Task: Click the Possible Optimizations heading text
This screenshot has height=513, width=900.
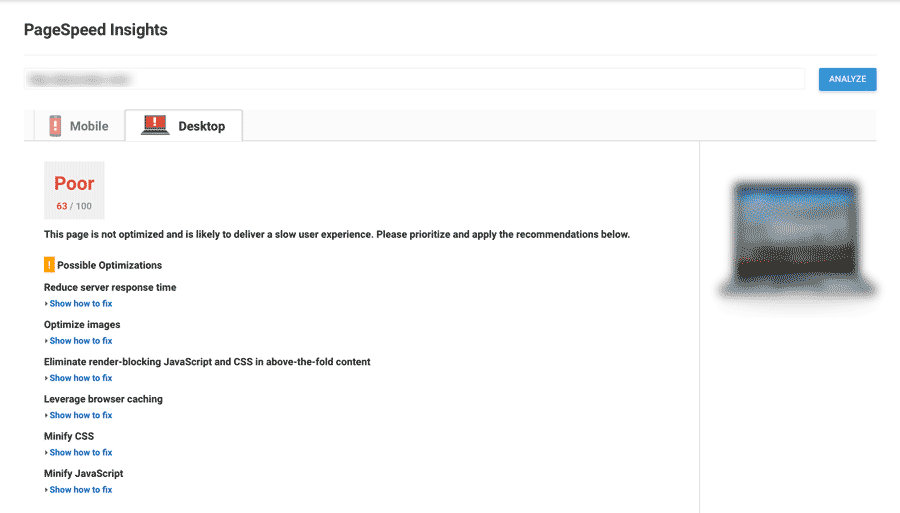Action: tap(110, 265)
